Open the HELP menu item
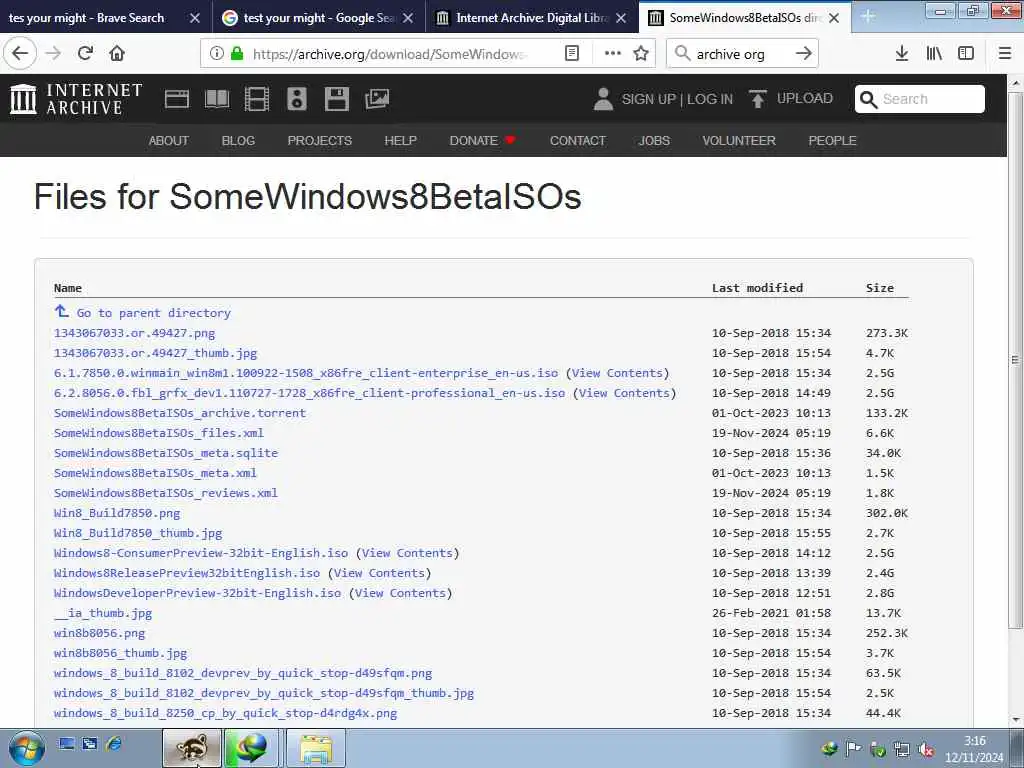The image size is (1024, 768). (400, 140)
